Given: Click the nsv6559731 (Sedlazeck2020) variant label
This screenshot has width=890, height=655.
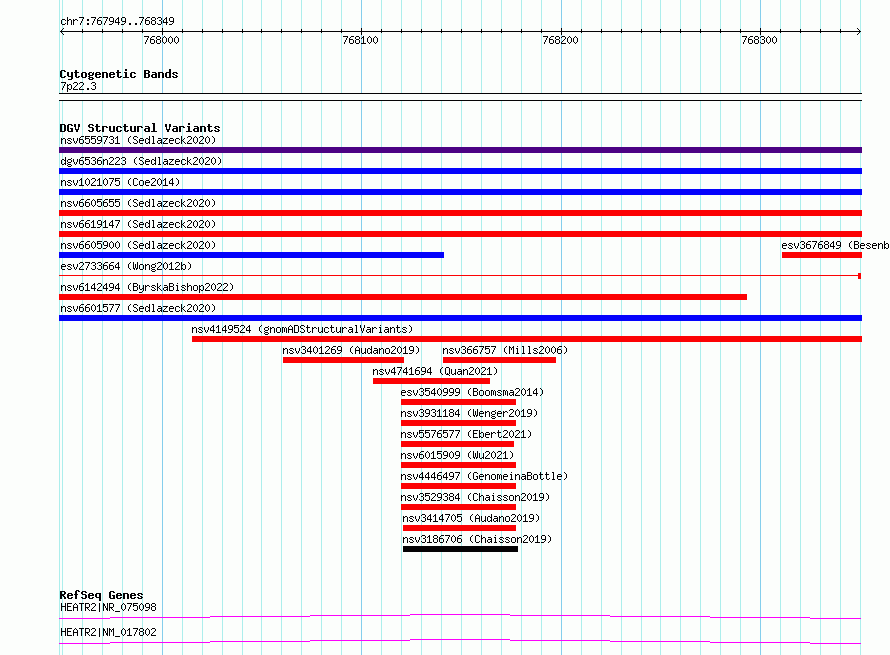Looking at the screenshot, I should pyautogui.click(x=138, y=140).
